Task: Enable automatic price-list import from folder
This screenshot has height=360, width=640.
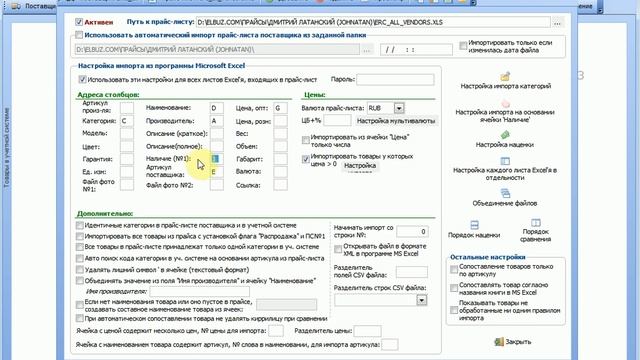Action: point(79,35)
